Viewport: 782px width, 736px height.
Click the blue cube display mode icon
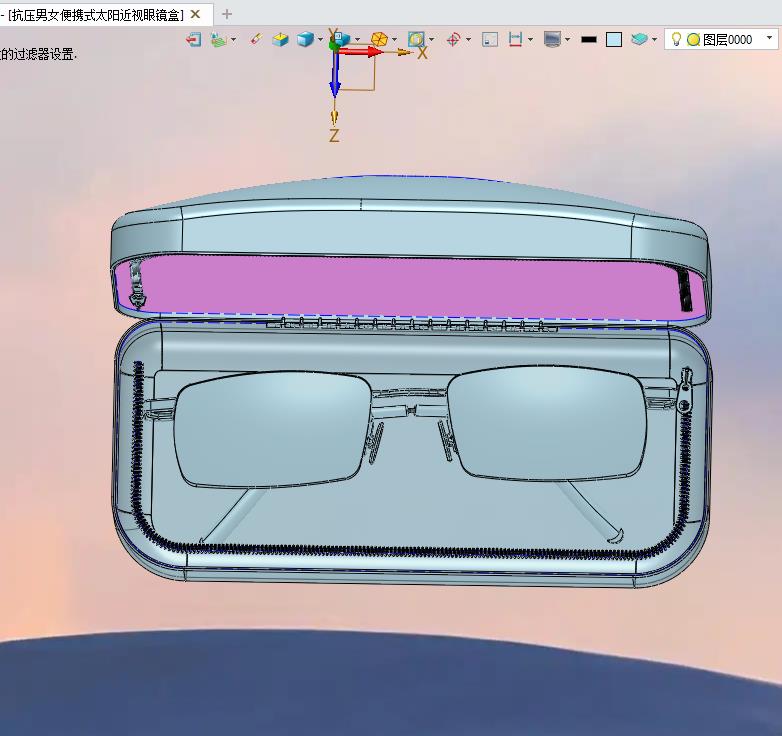click(305, 39)
